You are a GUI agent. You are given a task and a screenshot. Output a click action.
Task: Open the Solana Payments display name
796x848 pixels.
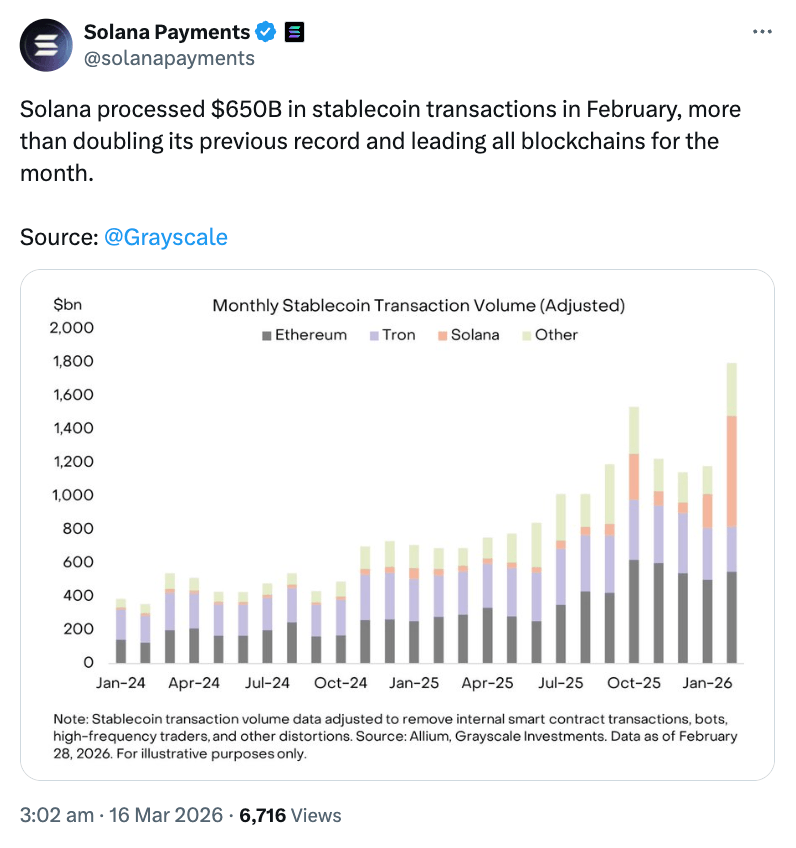click(x=166, y=33)
